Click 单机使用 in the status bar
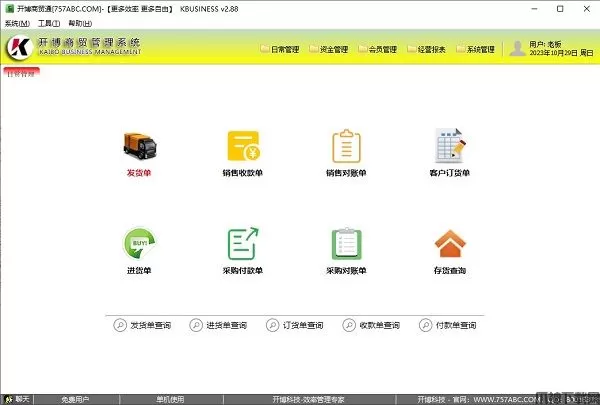Viewport: 600px width, 405px height. pos(171,400)
